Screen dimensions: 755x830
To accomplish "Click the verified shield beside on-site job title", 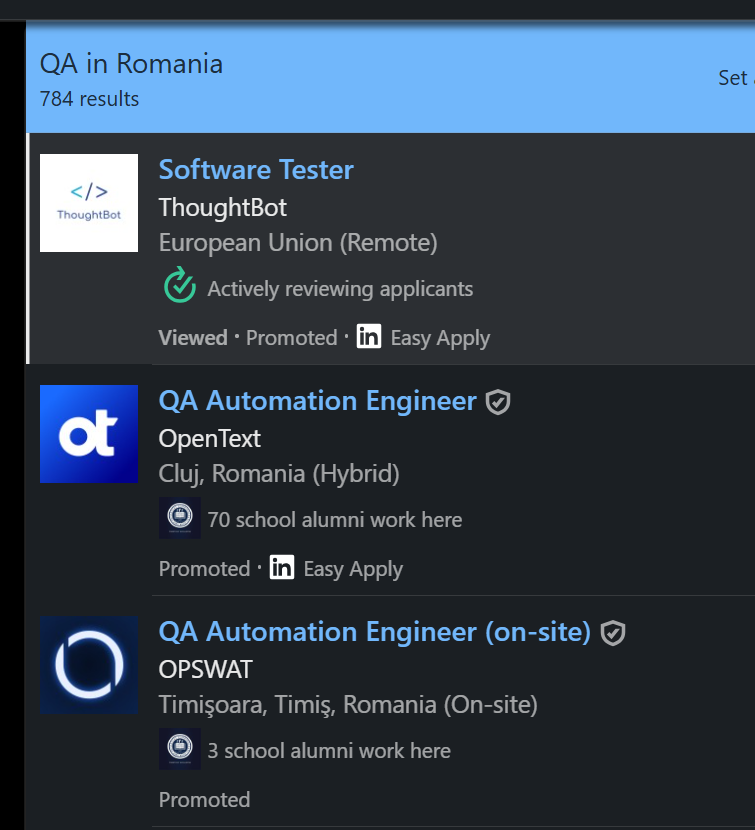I will tap(613, 633).
